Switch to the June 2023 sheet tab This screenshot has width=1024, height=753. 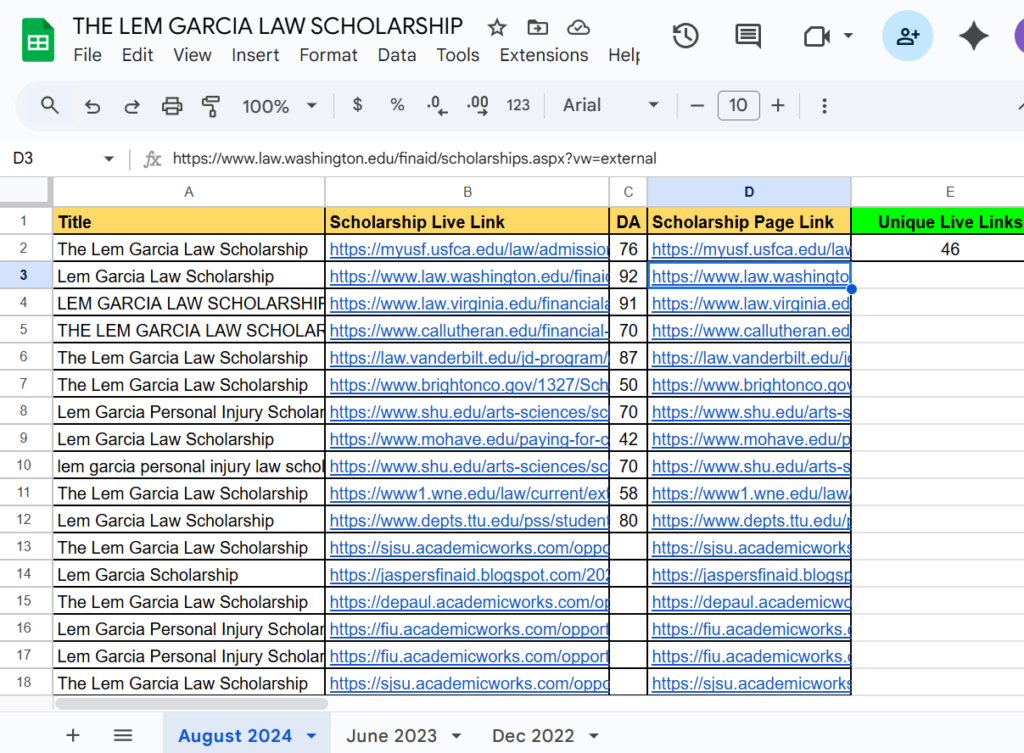[x=391, y=735]
